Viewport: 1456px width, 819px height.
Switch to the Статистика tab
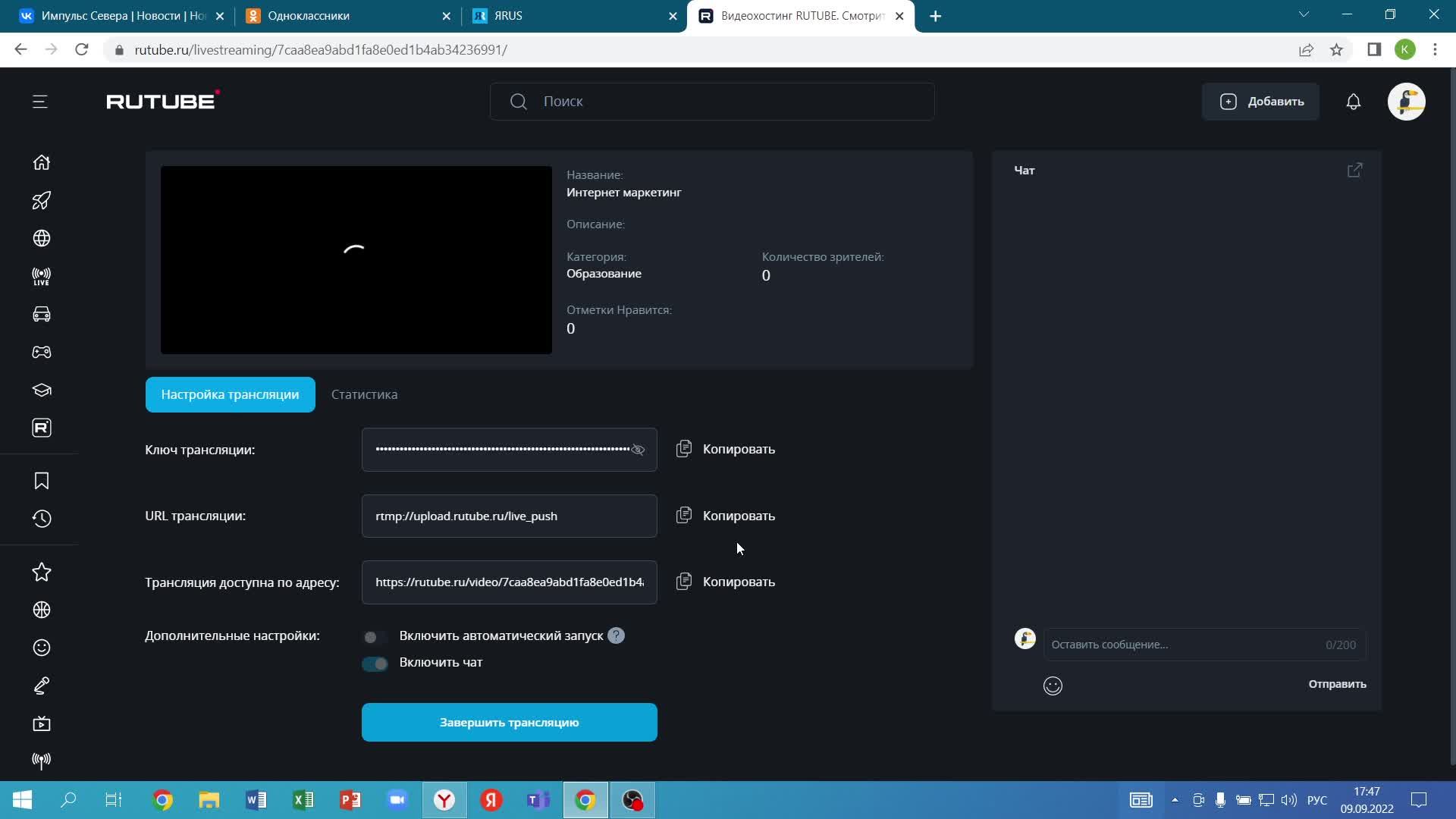click(364, 394)
